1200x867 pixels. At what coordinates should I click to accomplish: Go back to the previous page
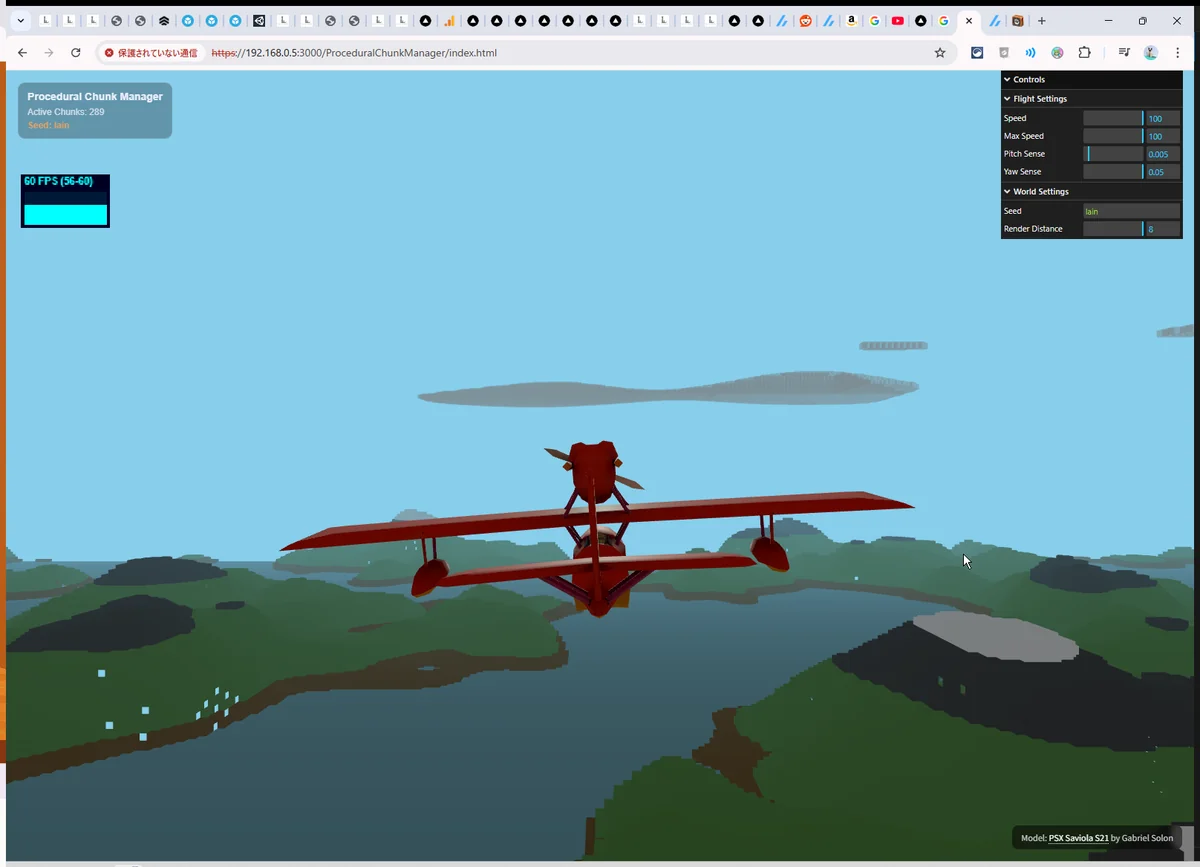pos(22,53)
